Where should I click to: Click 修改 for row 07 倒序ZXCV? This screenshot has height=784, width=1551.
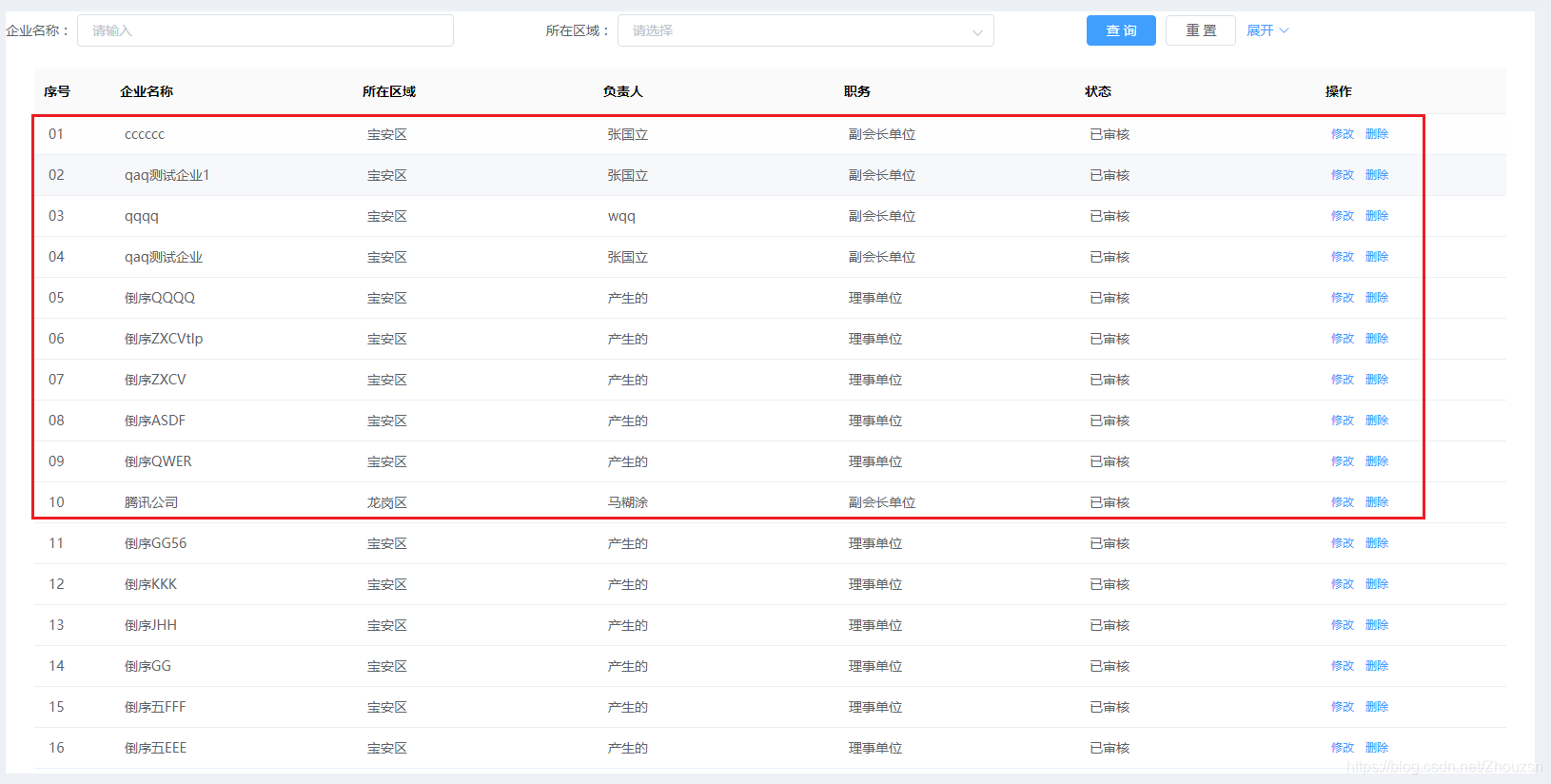coord(1343,380)
